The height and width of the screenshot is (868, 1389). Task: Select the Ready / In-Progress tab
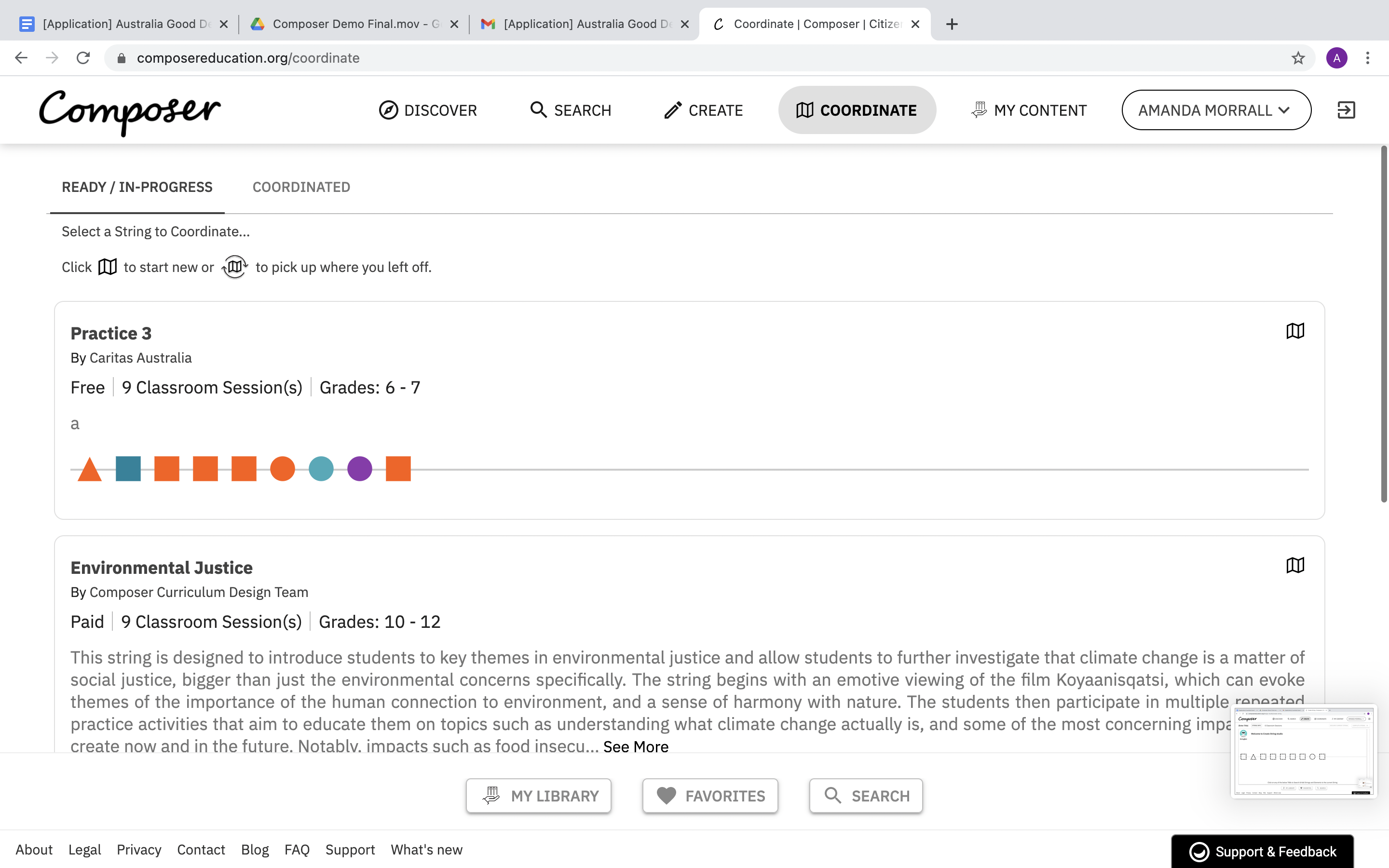tap(137, 187)
